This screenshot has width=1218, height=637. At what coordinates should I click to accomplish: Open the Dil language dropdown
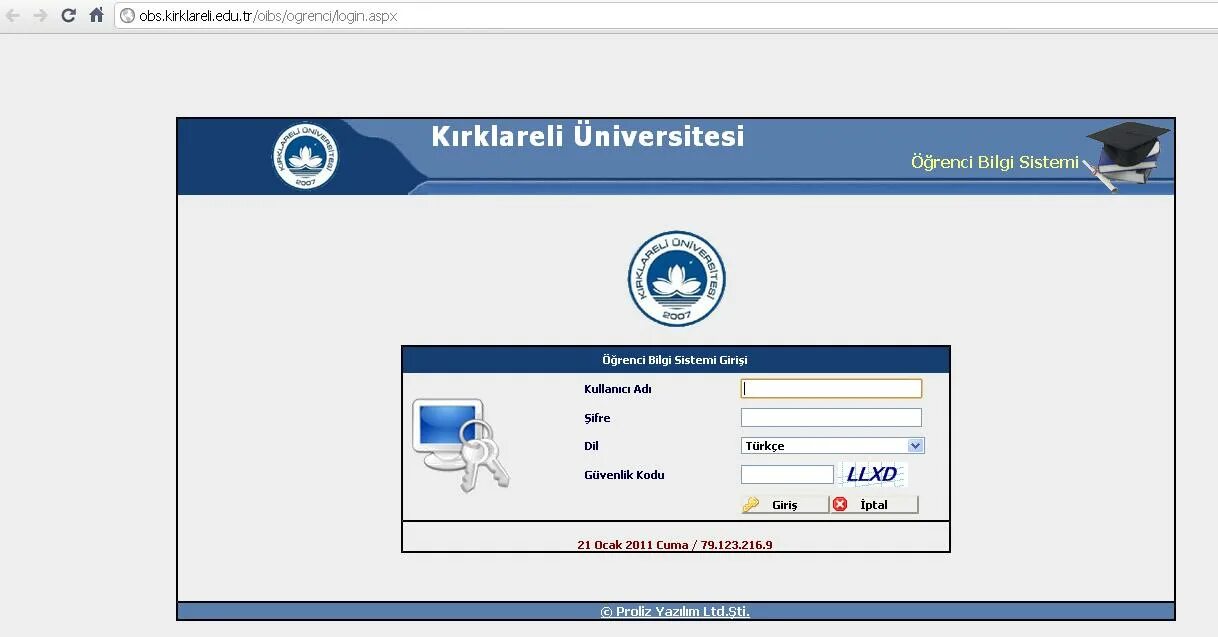[x=833, y=446]
